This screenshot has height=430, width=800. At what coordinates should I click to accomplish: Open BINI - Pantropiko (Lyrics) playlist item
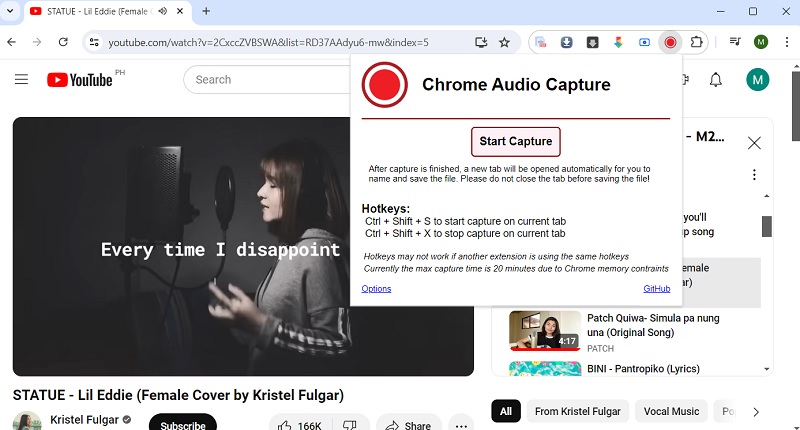coord(643,369)
